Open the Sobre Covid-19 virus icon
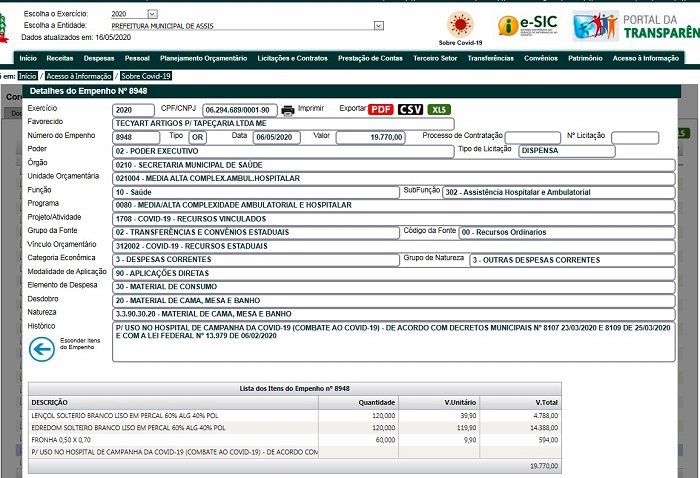This screenshot has height=478, width=700. [x=460, y=24]
